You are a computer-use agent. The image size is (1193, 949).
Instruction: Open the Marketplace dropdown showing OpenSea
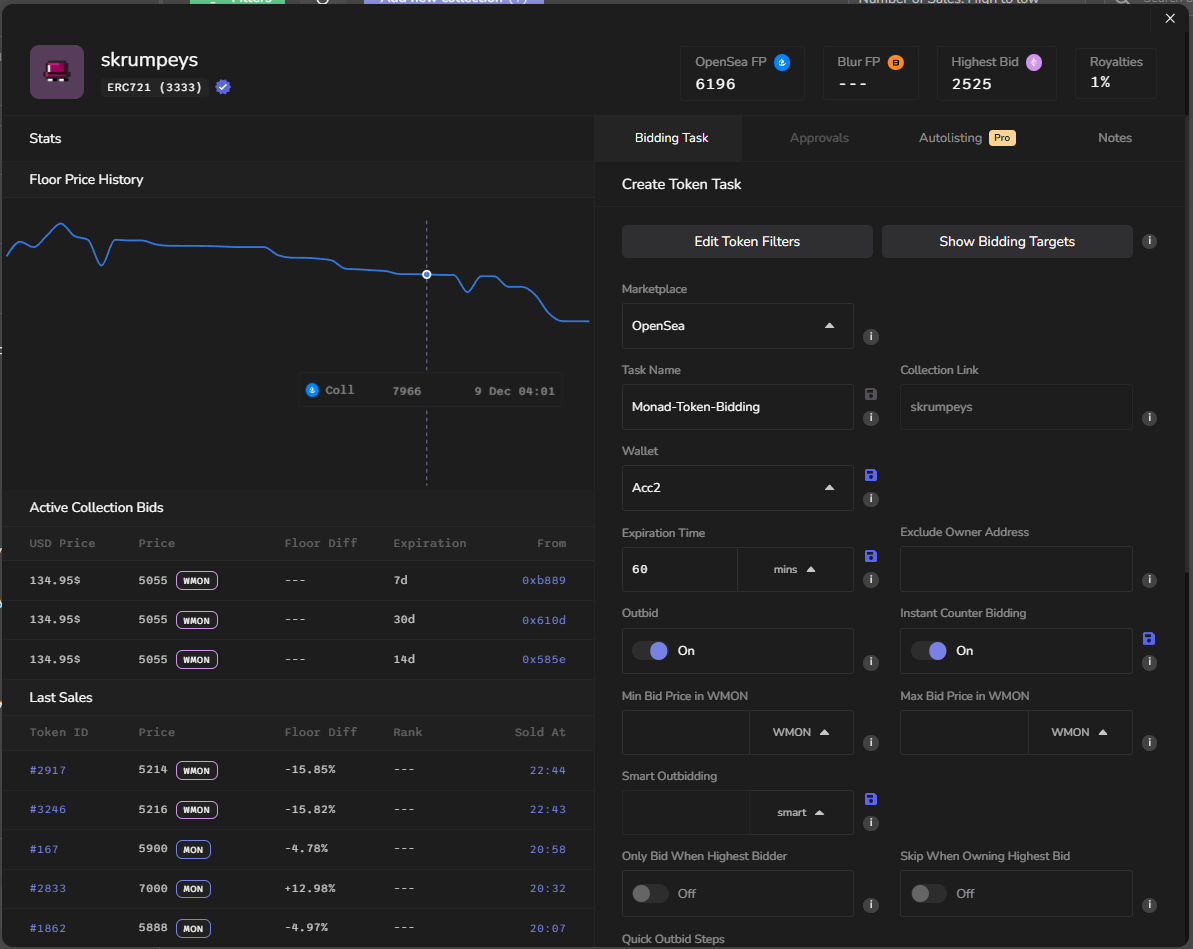tap(737, 326)
